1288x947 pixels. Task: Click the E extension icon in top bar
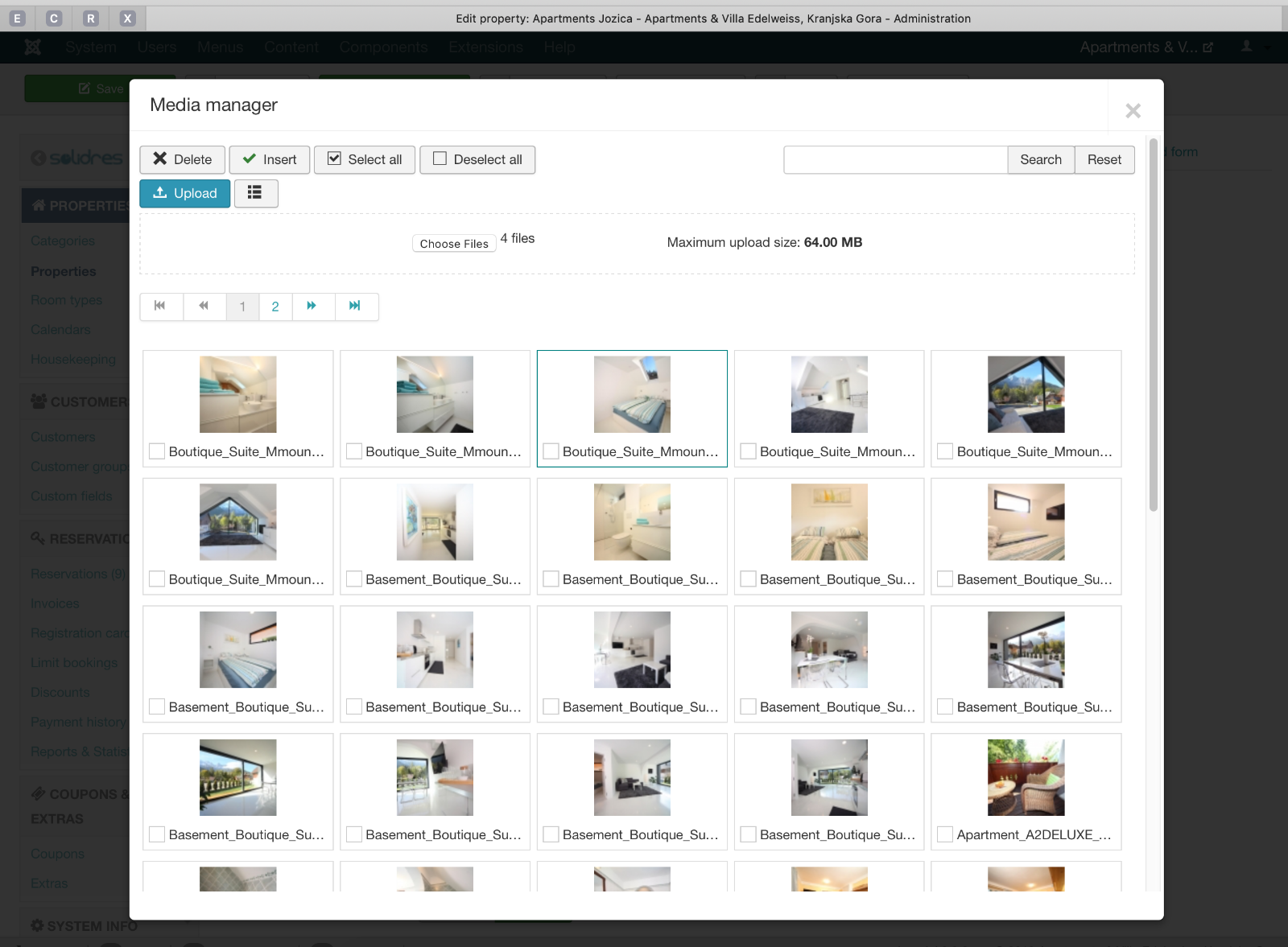click(18, 19)
